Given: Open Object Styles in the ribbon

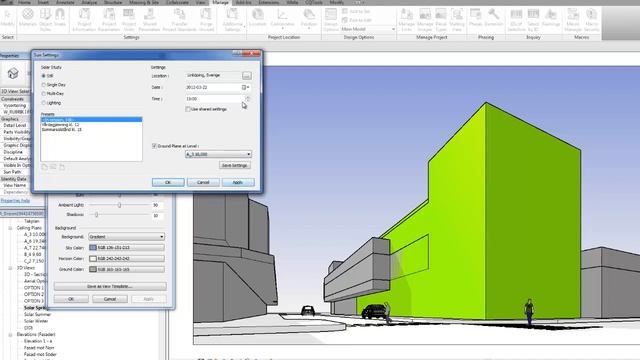Looking at the screenshot, I should coord(45,18).
